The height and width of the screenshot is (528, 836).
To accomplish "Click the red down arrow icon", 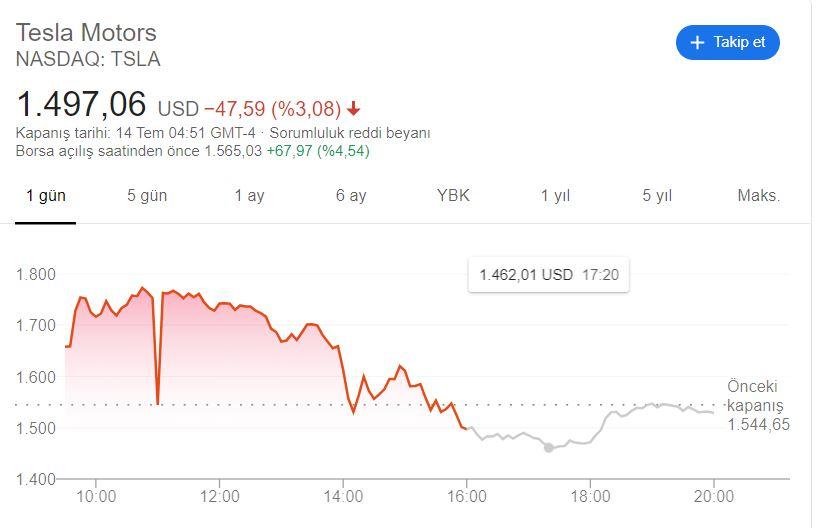I will (x=354, y=108).
